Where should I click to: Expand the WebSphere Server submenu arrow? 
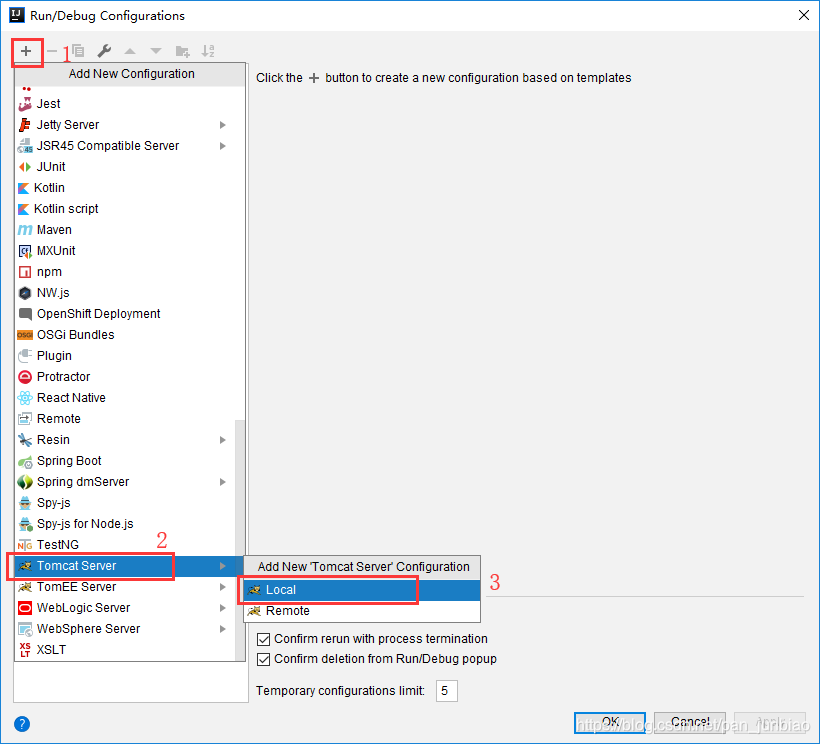[223, 629]
